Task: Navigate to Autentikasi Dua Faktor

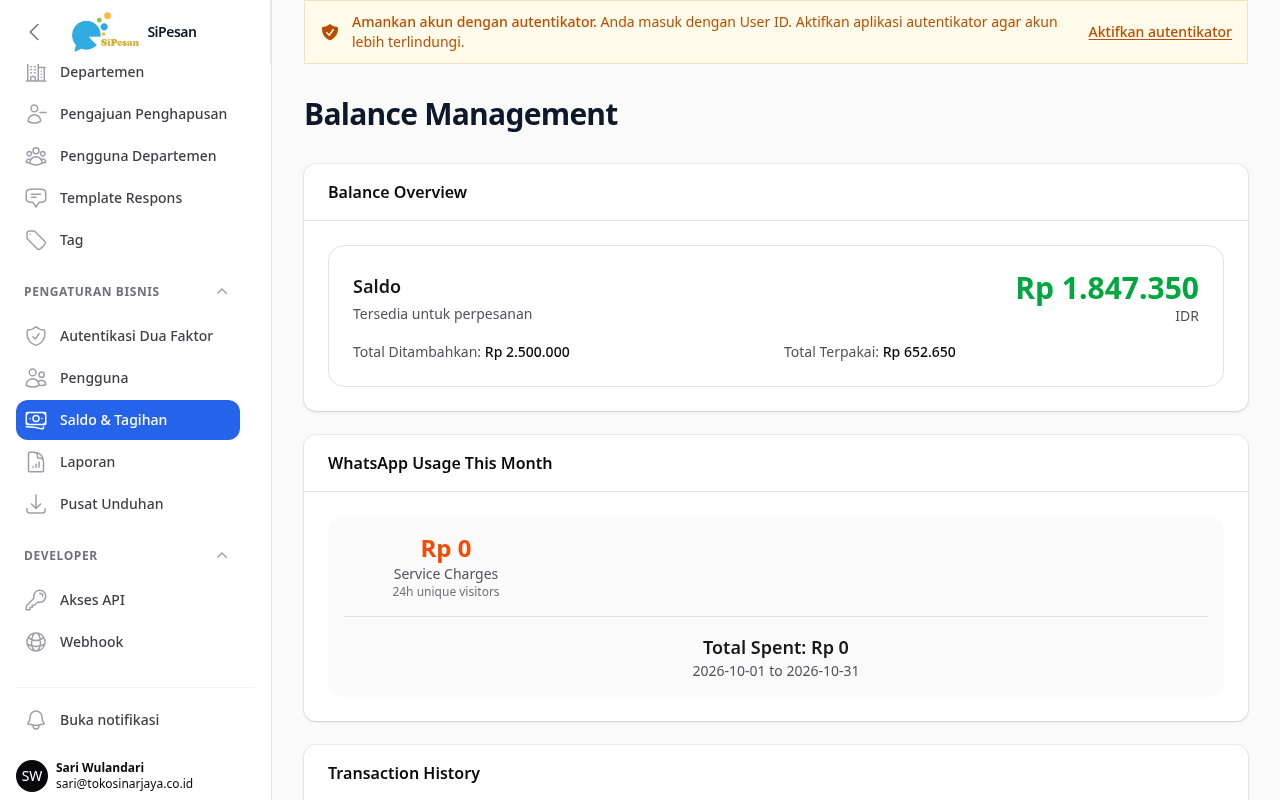Action: 128,336
